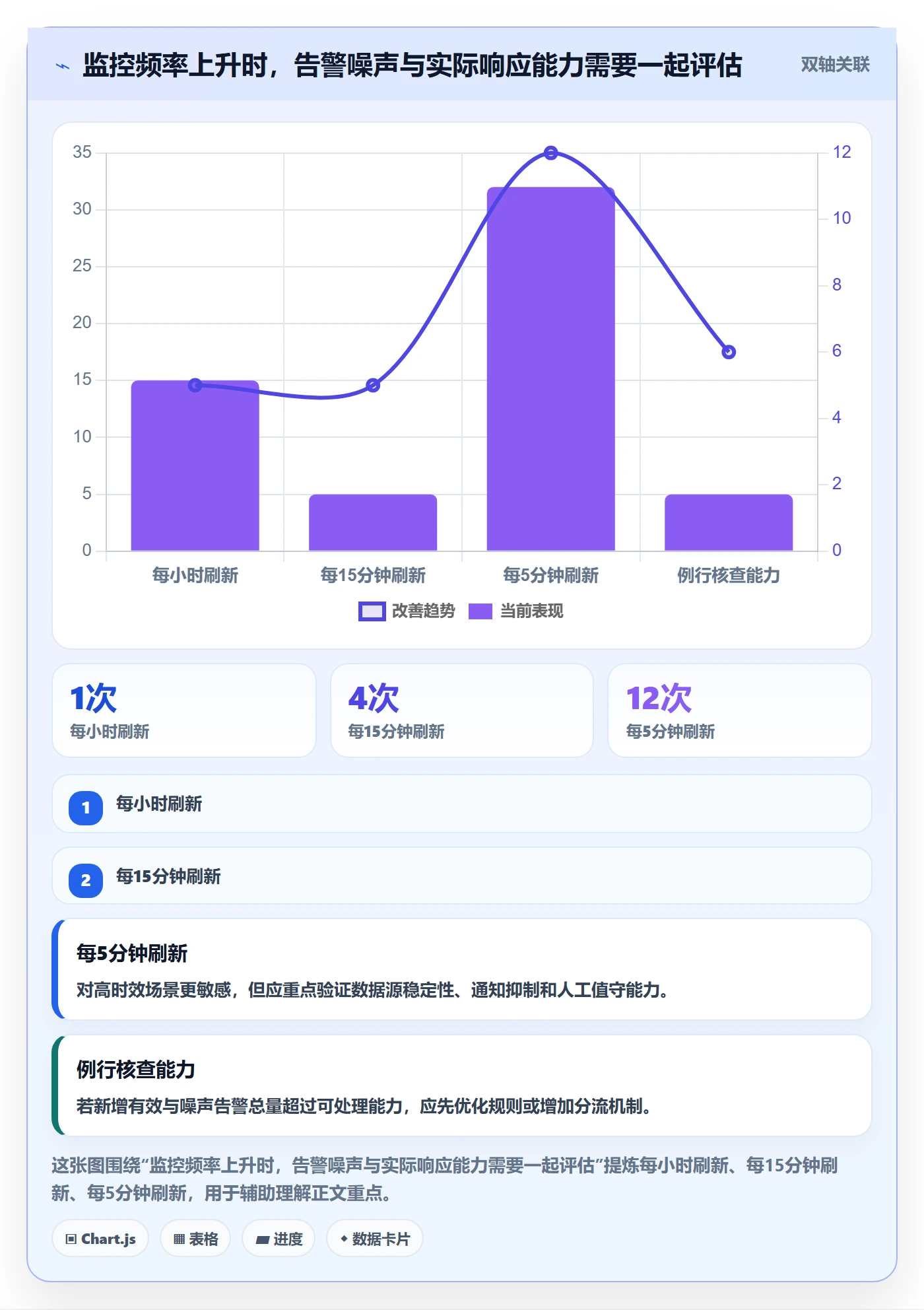
Task: Click the diamond icon in 数据卡片 tag
Action: [x=344, y=1239]
